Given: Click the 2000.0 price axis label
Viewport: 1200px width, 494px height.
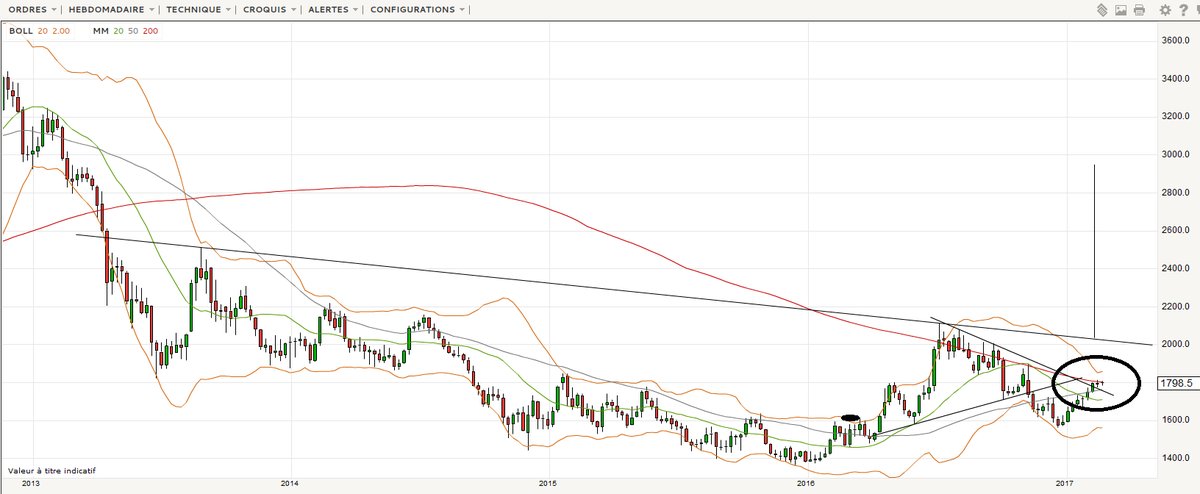Looking at the screenshot, I should (1174, 344).
